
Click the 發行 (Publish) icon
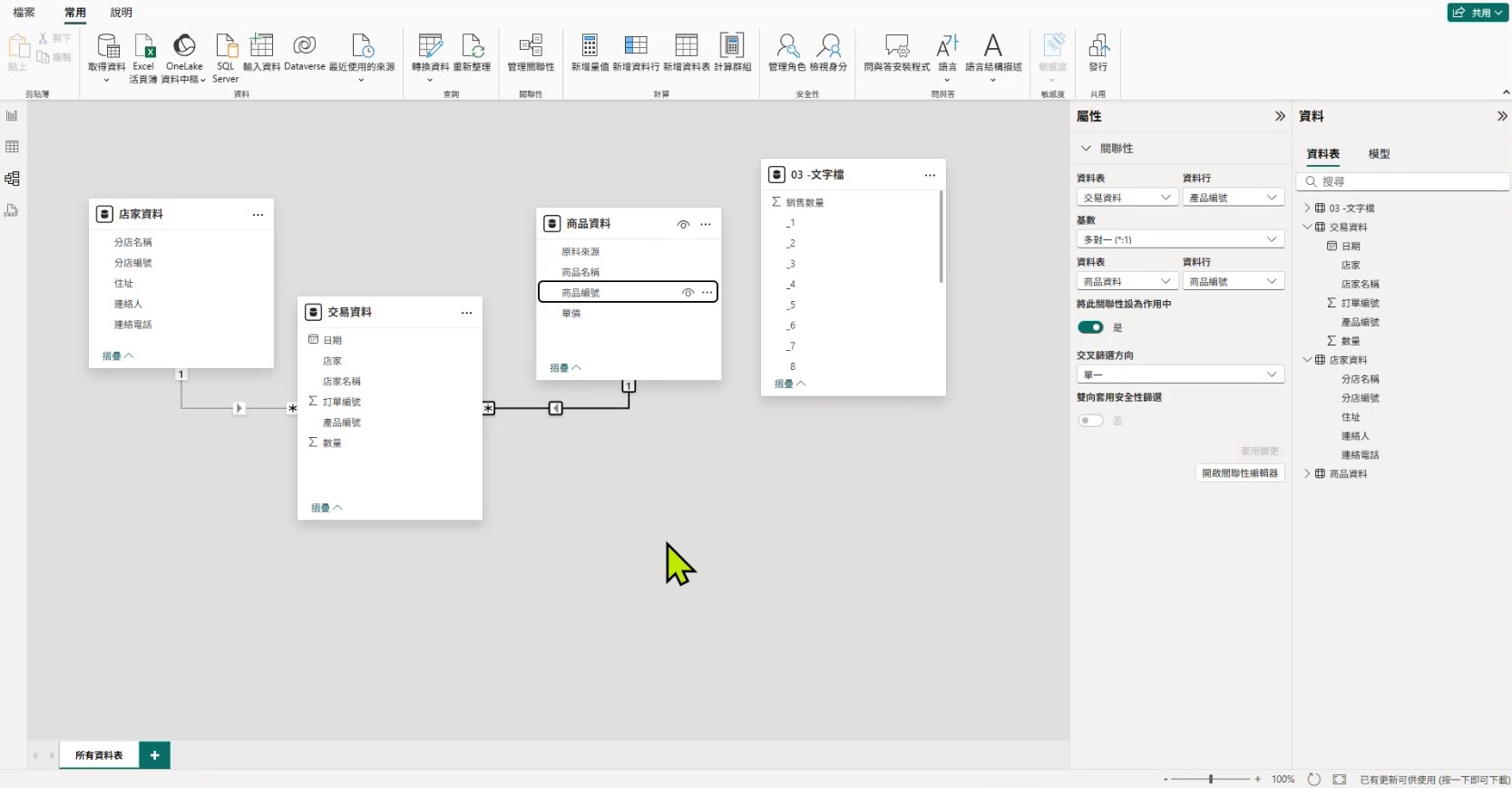point(1097,47)
